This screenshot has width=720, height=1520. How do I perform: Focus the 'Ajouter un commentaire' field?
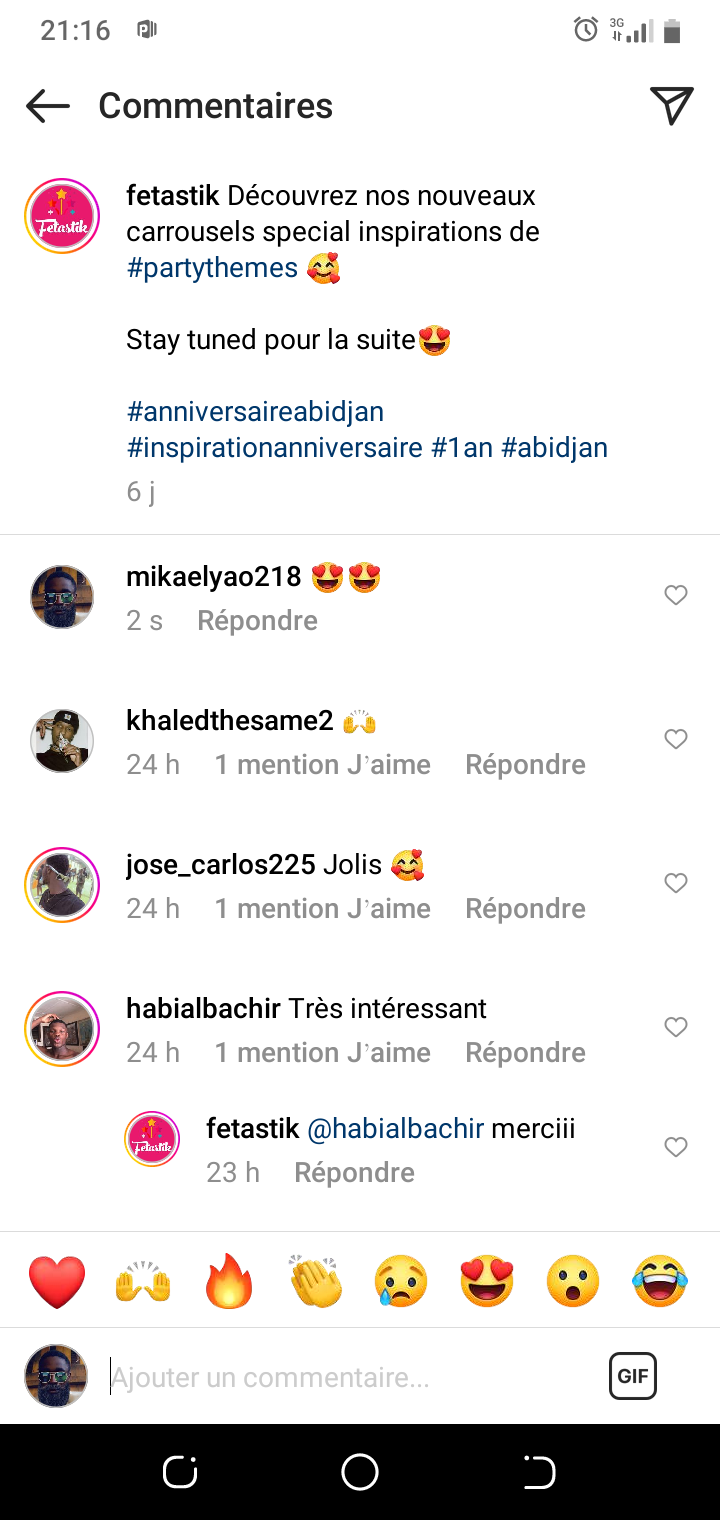[350, 1378]
